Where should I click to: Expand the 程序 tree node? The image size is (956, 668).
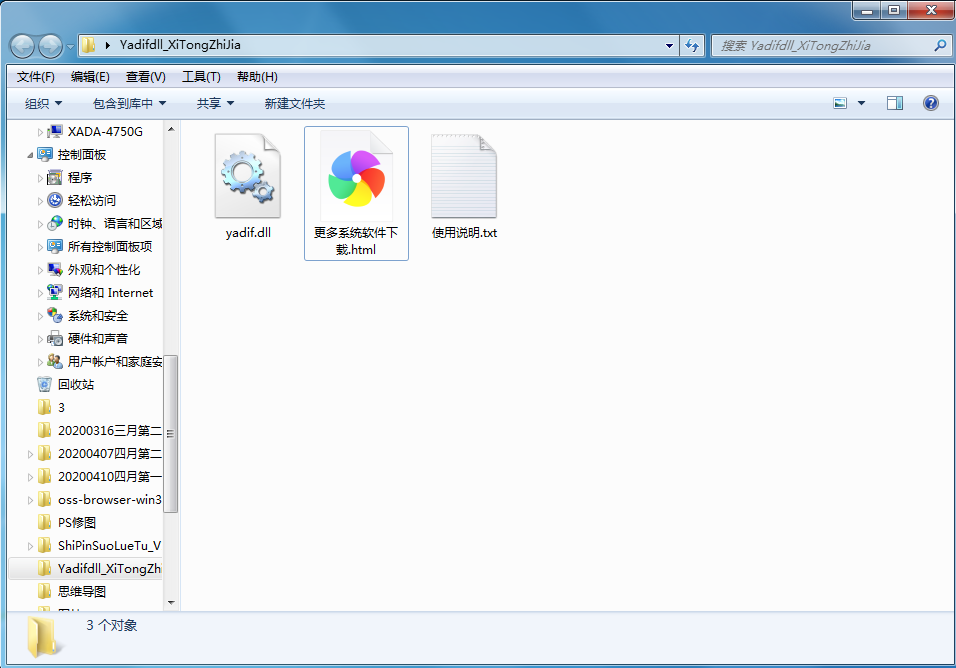(x=40, y=178)
